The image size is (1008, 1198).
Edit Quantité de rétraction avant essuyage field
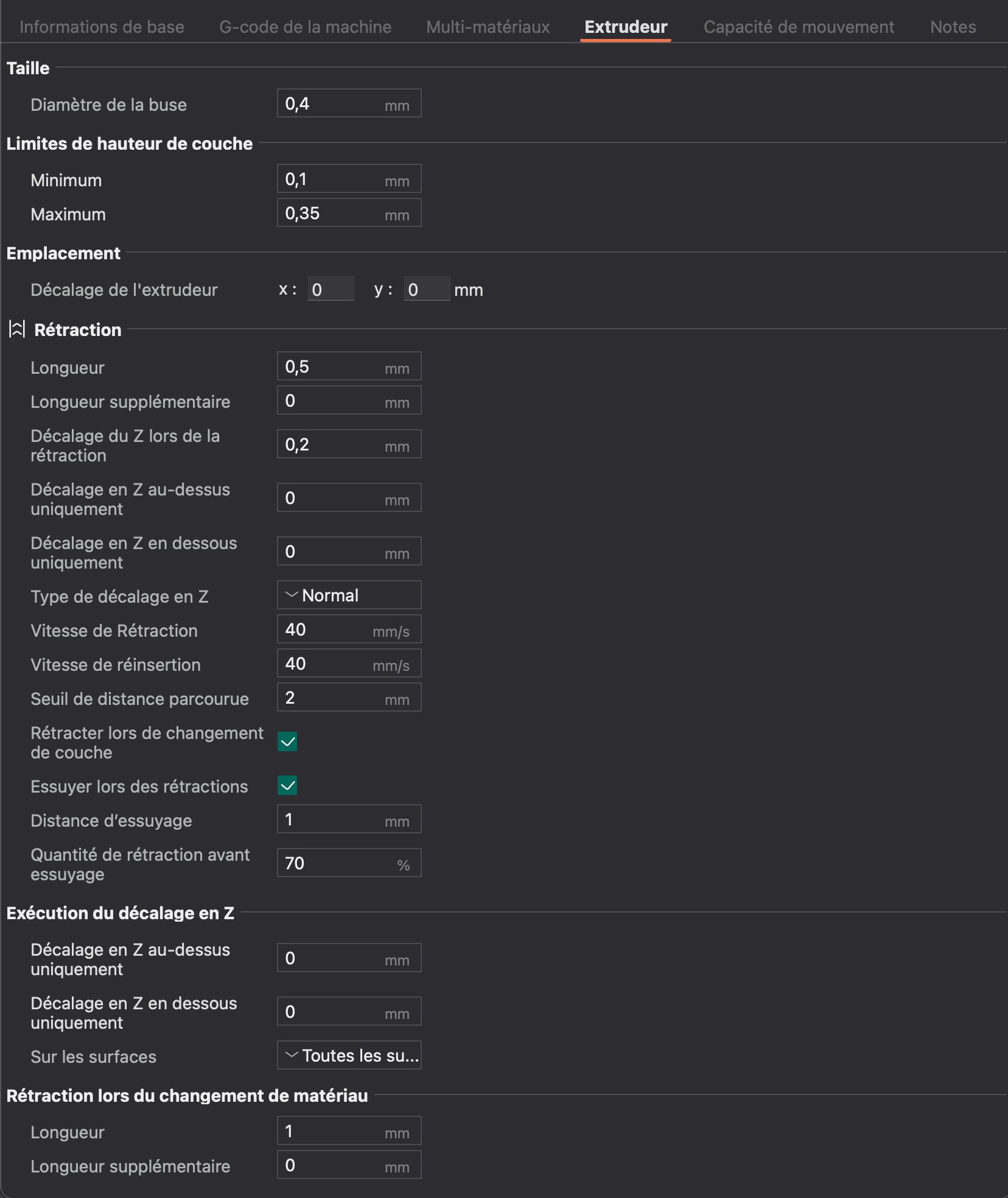(x=335, y=863)
